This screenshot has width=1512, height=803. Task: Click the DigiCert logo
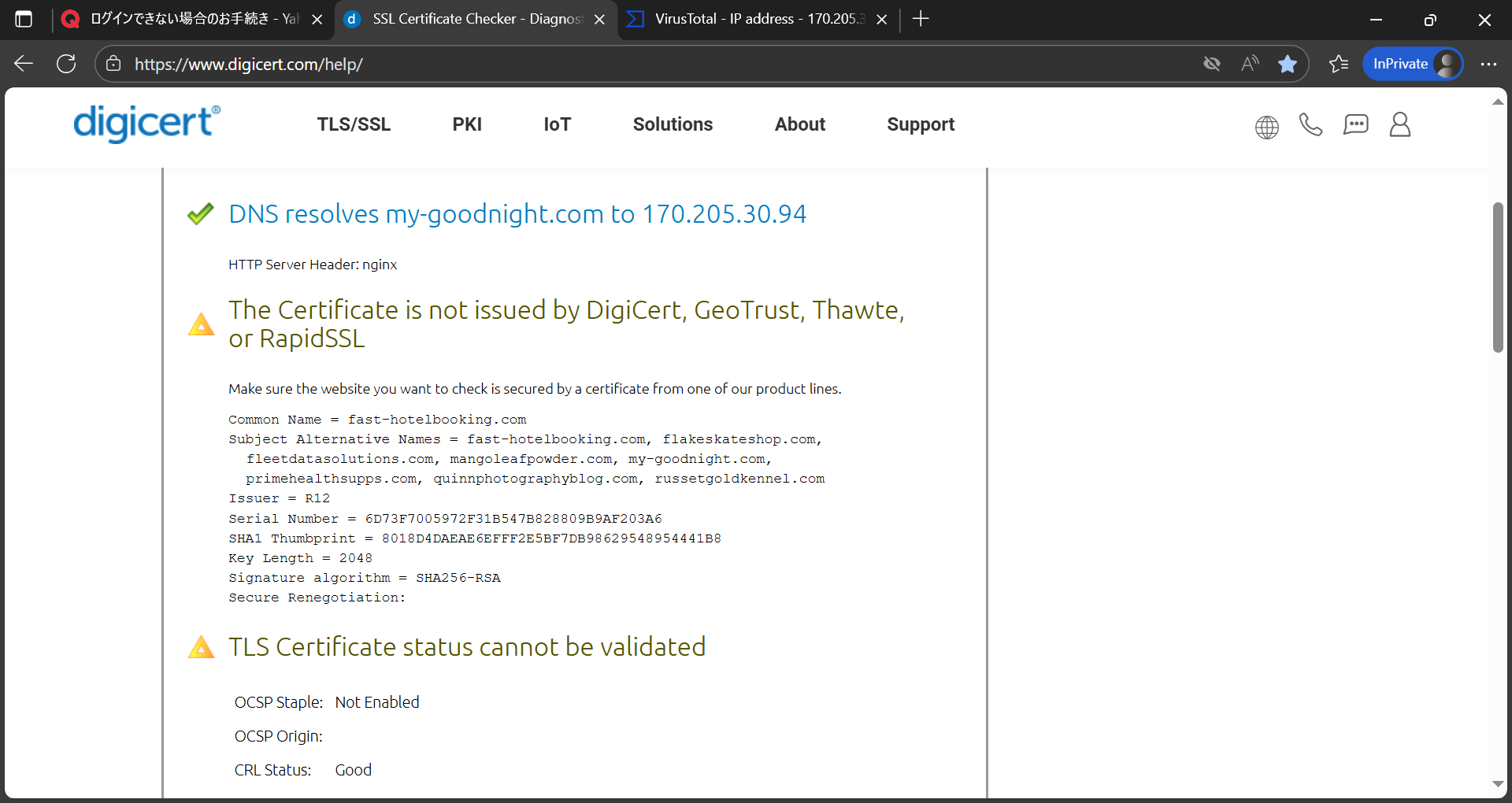click(x=146, y=124)
